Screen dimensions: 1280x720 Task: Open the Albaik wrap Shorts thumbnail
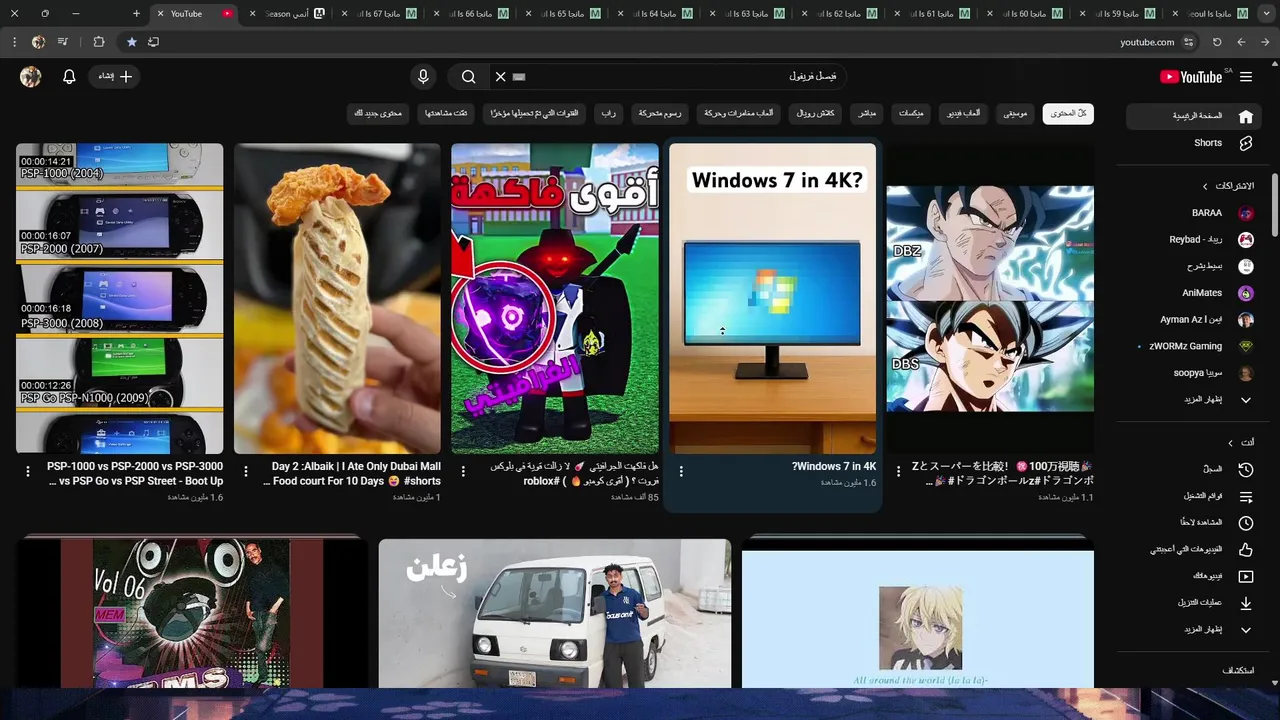(337, 298)
